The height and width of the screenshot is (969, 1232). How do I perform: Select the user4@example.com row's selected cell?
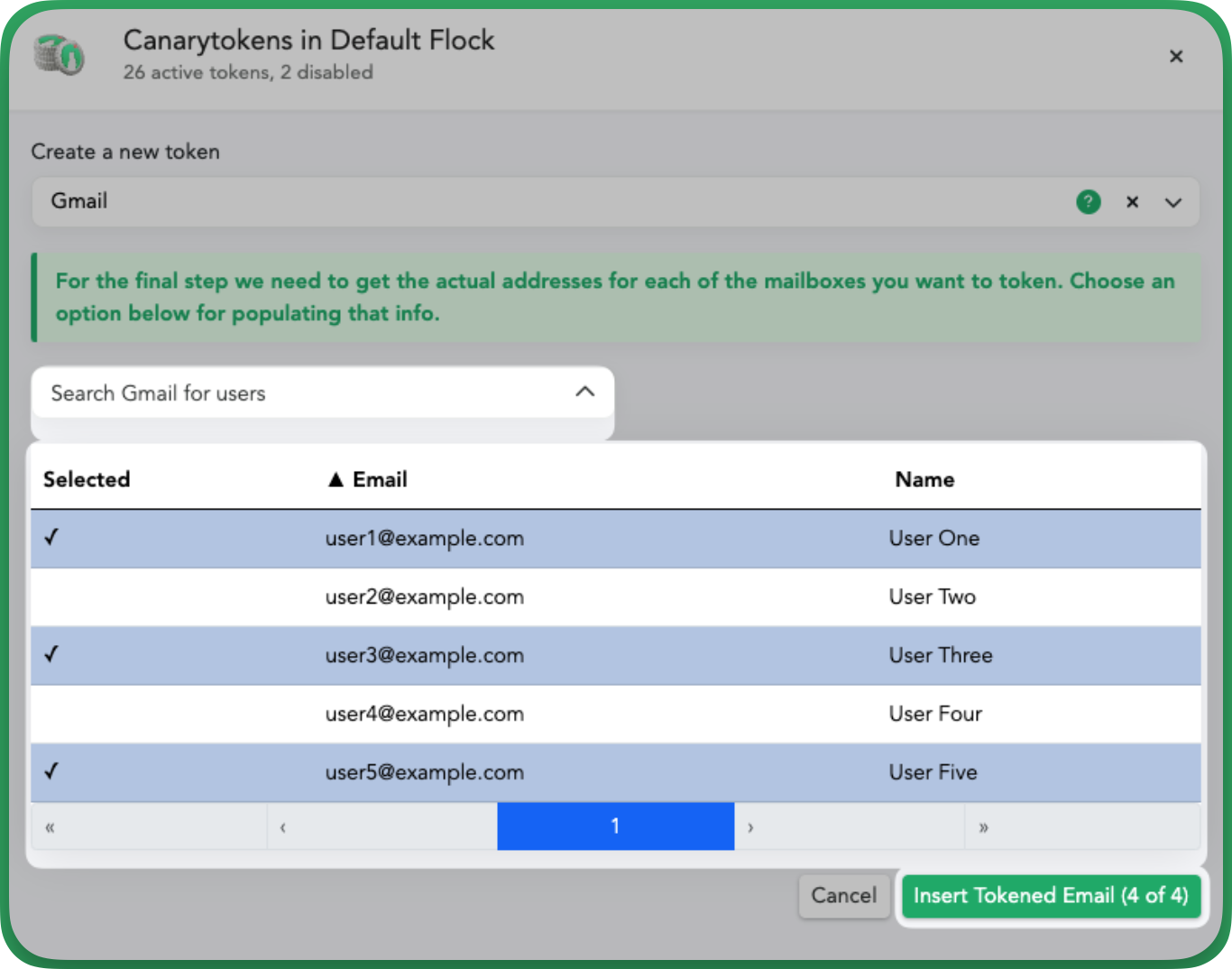[171, 714]
